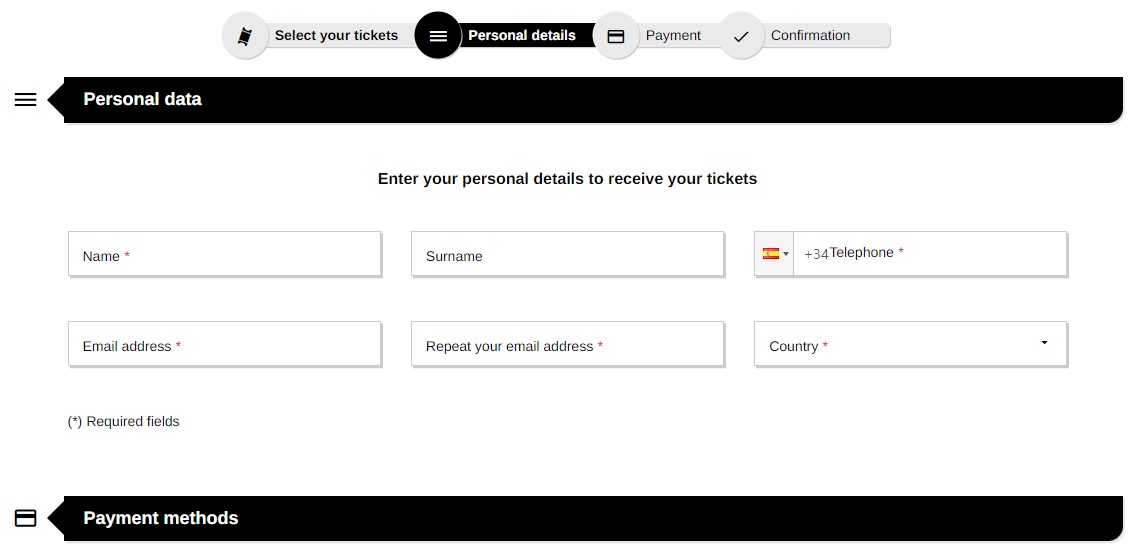Focus the Name input field
The width and height of the screenshot is (1138, 549).
click(224, 254)
